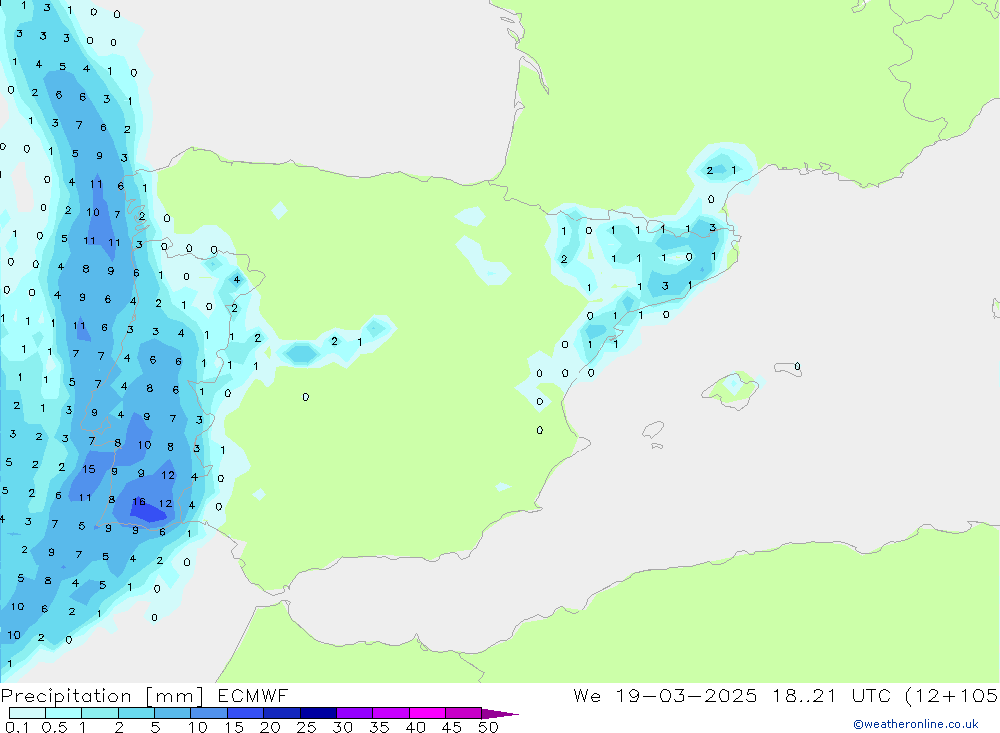Screen dimensions: 1000x733
Task: Select the 40–45 mm legend swatch
Action: point(427,713)
